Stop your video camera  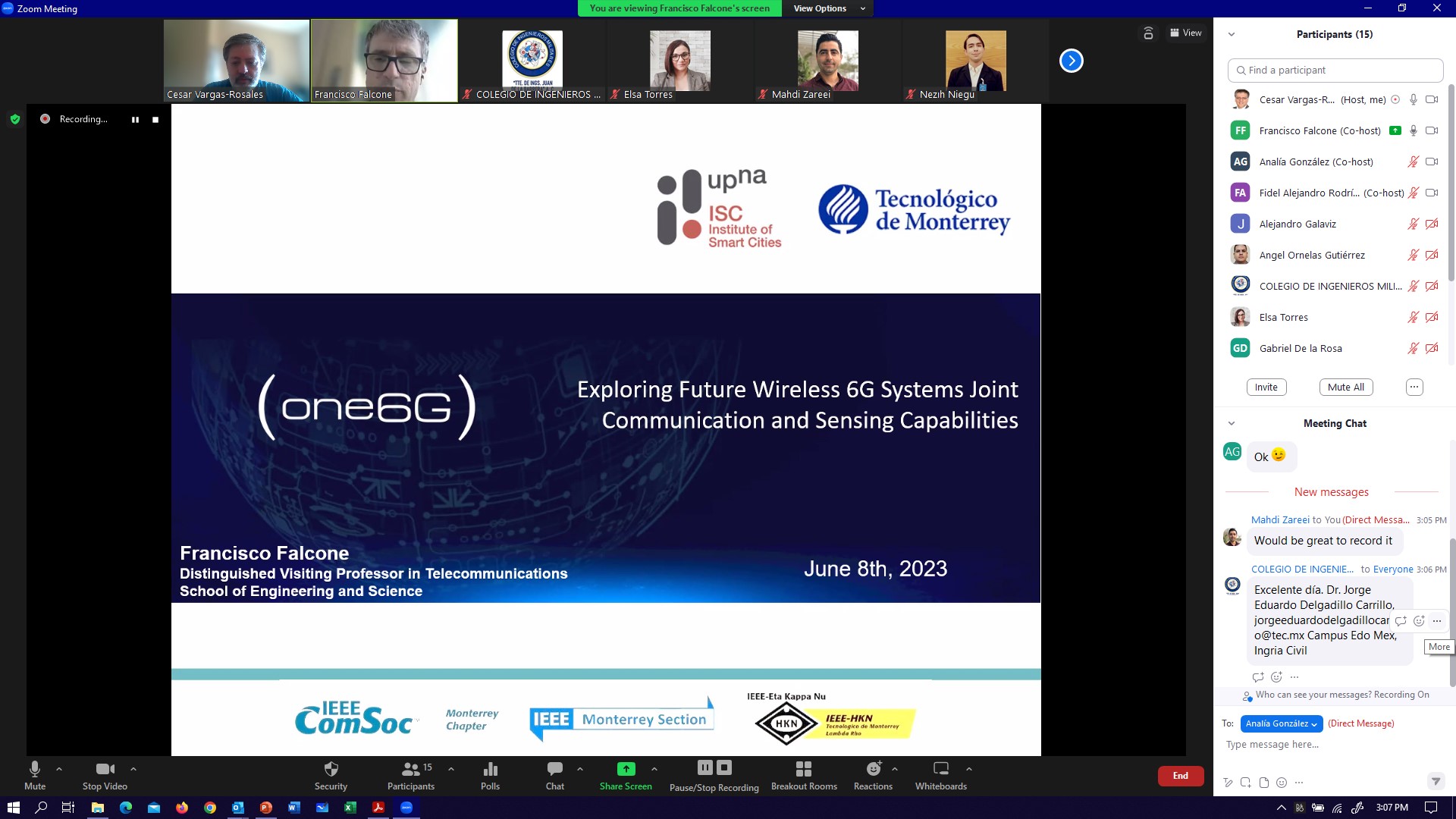[105, 775]
